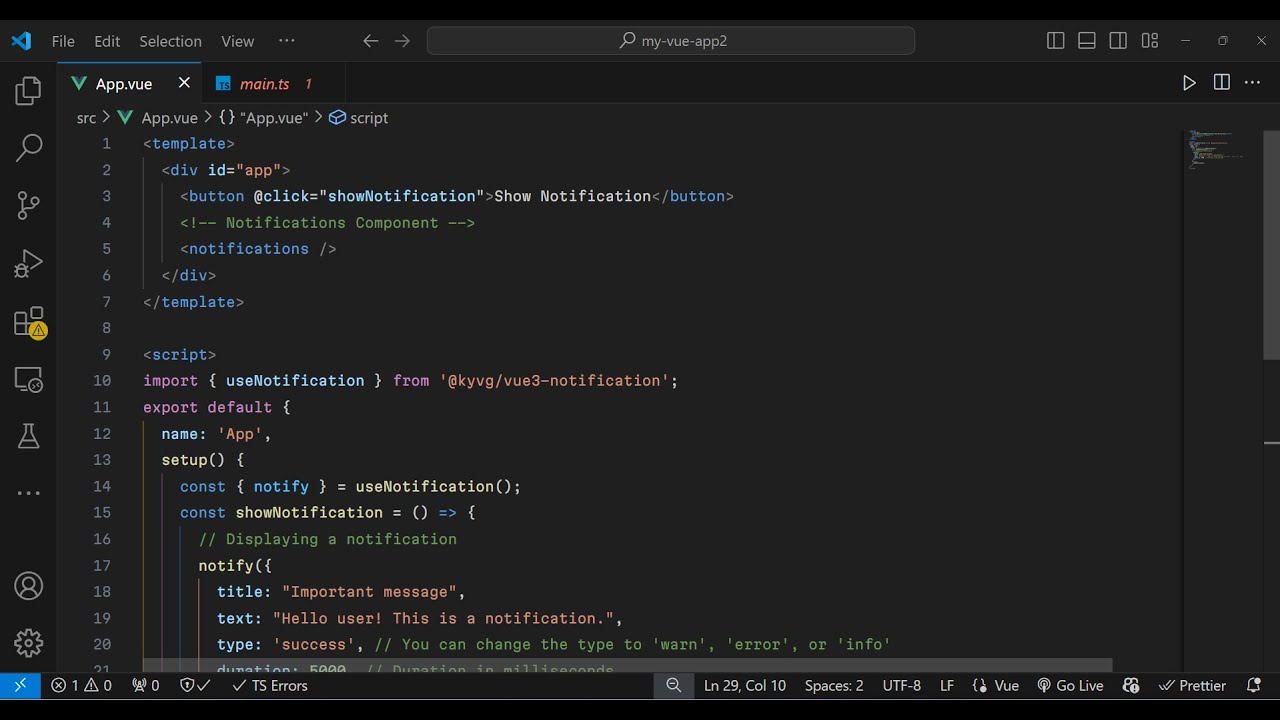
Task: Open the Vue language mode selector
Action: [x=996, y=686]
